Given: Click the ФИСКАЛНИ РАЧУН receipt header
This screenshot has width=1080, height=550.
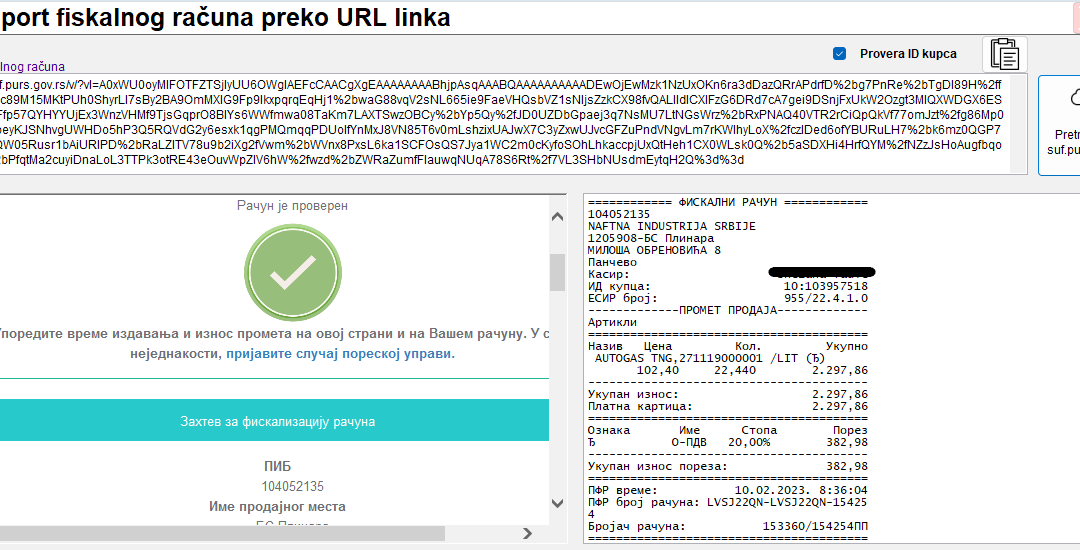Looking at the screenshot, I should click(728, 201).
